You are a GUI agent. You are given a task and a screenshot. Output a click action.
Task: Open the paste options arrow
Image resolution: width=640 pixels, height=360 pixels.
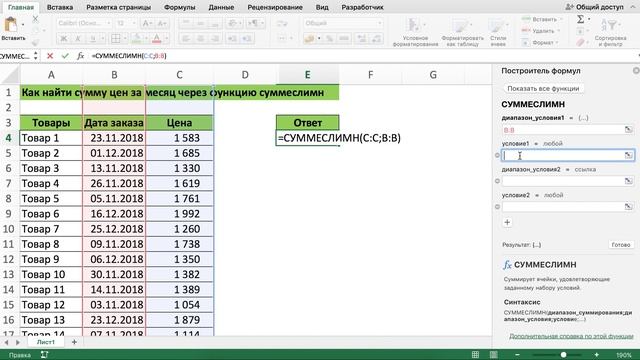[23, 24]
